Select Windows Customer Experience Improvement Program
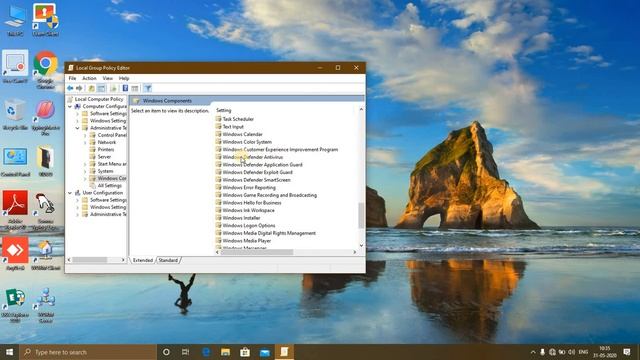The width and height of the screenshot is (640, 360). pos(280,149)
